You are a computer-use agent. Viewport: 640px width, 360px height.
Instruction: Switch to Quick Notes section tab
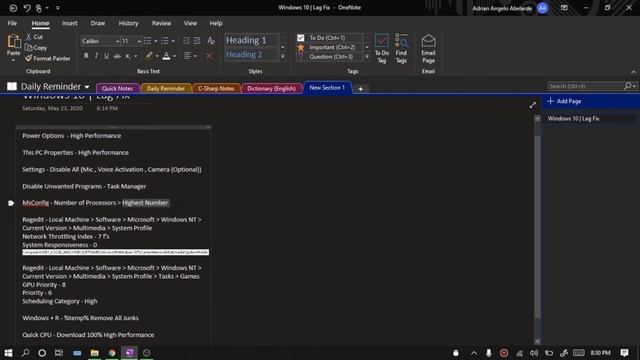(118, 88)
